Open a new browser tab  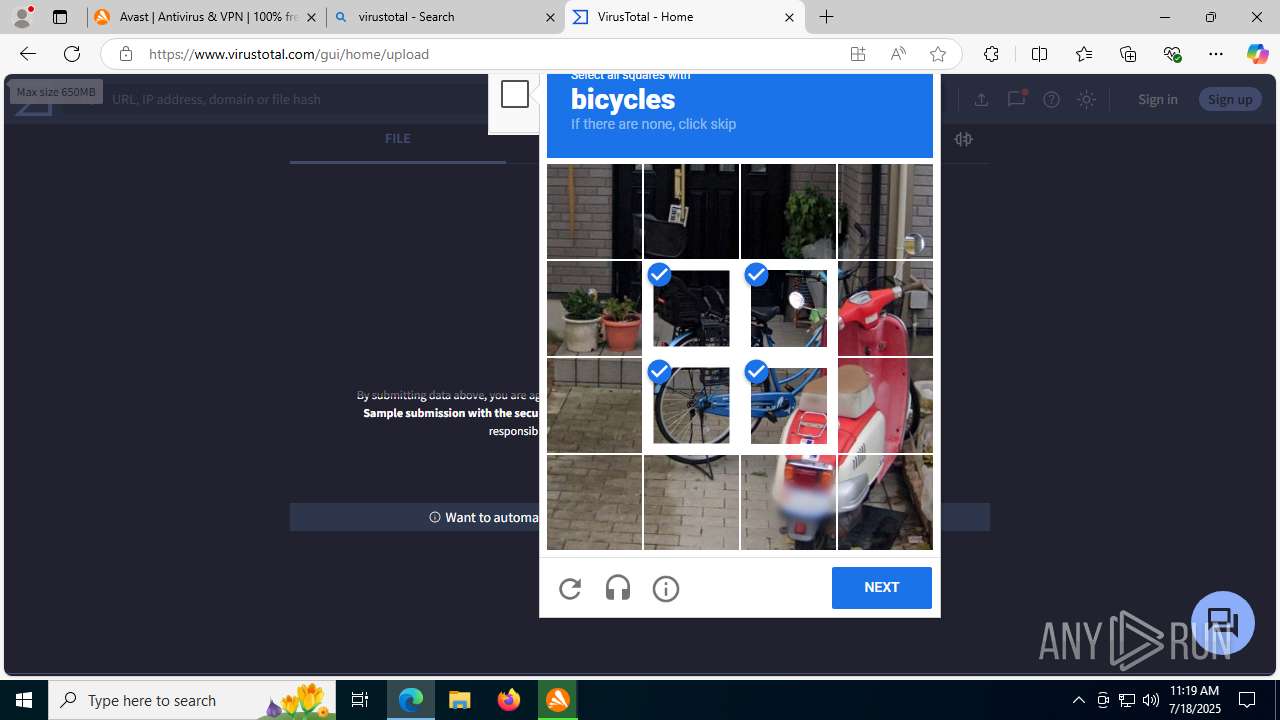click(x=827, y=17)
